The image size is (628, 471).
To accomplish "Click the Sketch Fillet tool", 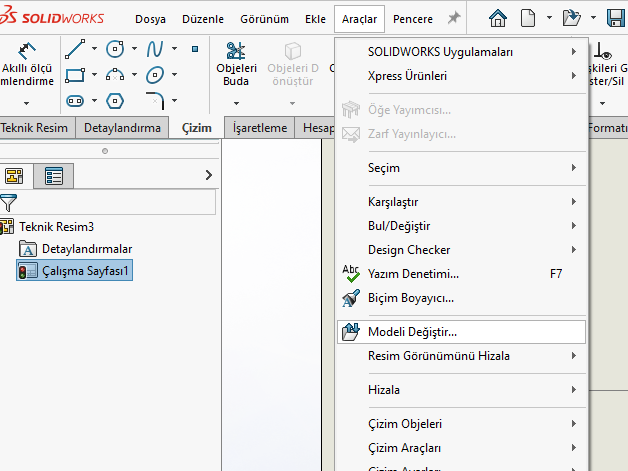I will click(155, 100).
